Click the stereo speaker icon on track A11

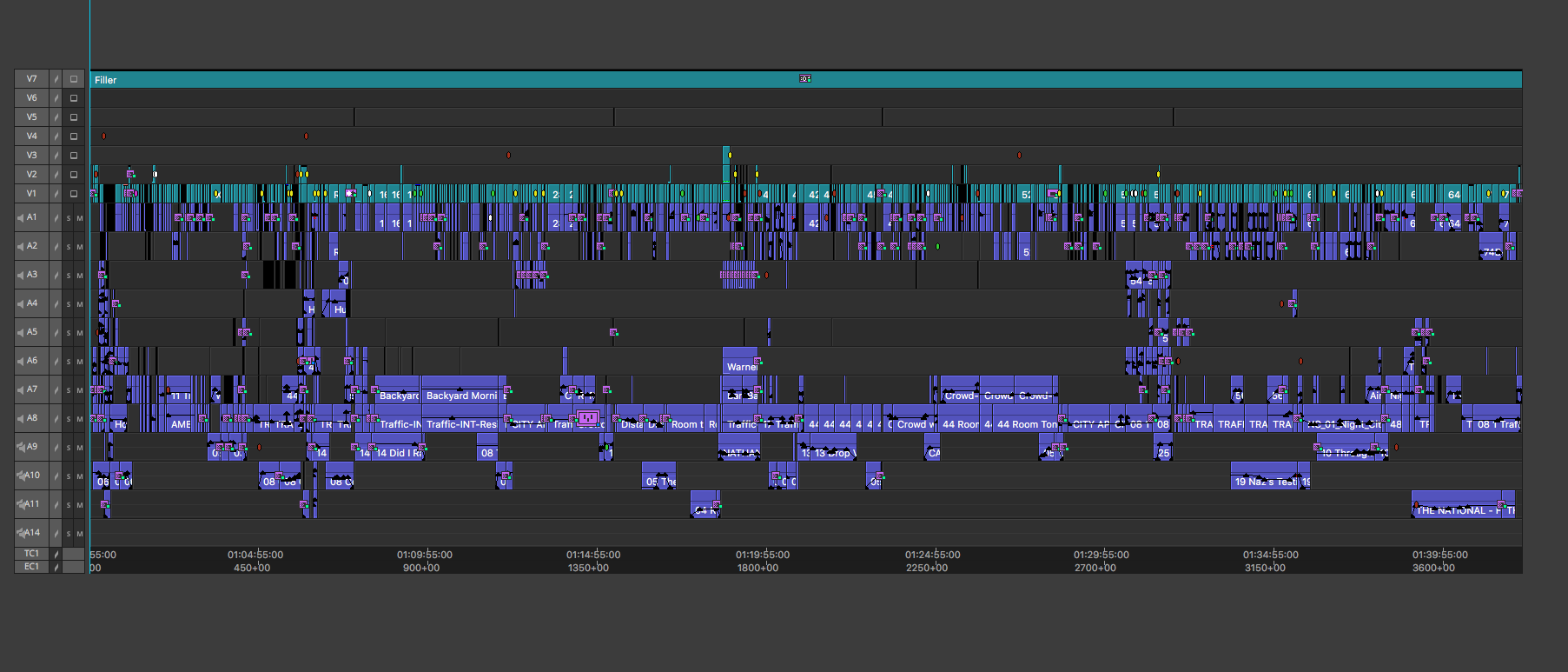(21, 504)
